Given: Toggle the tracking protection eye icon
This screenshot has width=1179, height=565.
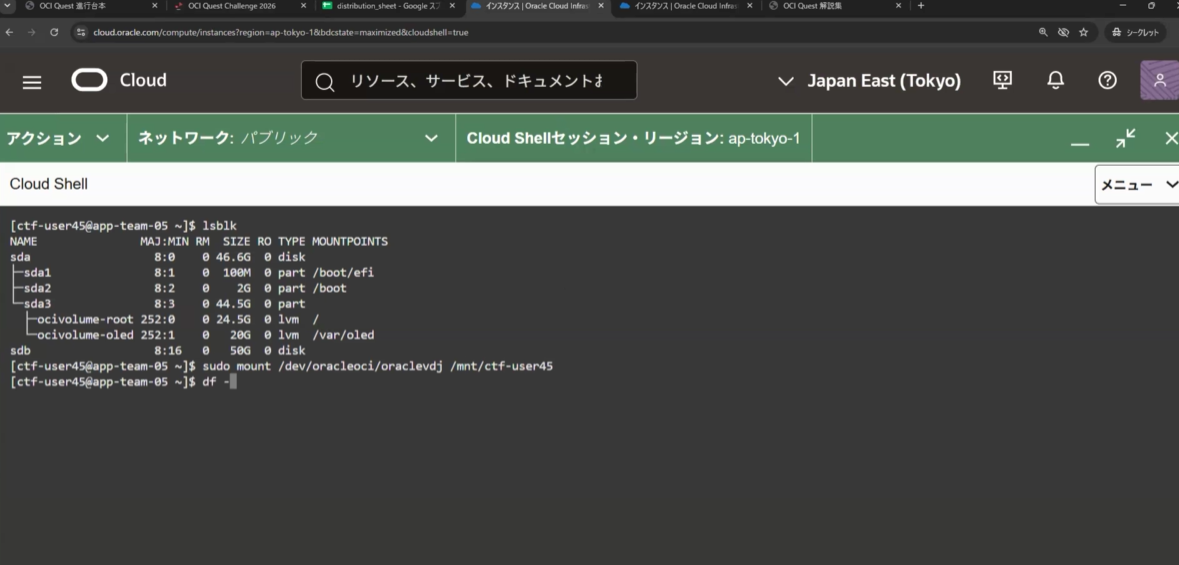Looking at the screenshot, I should pos(1063,32).
